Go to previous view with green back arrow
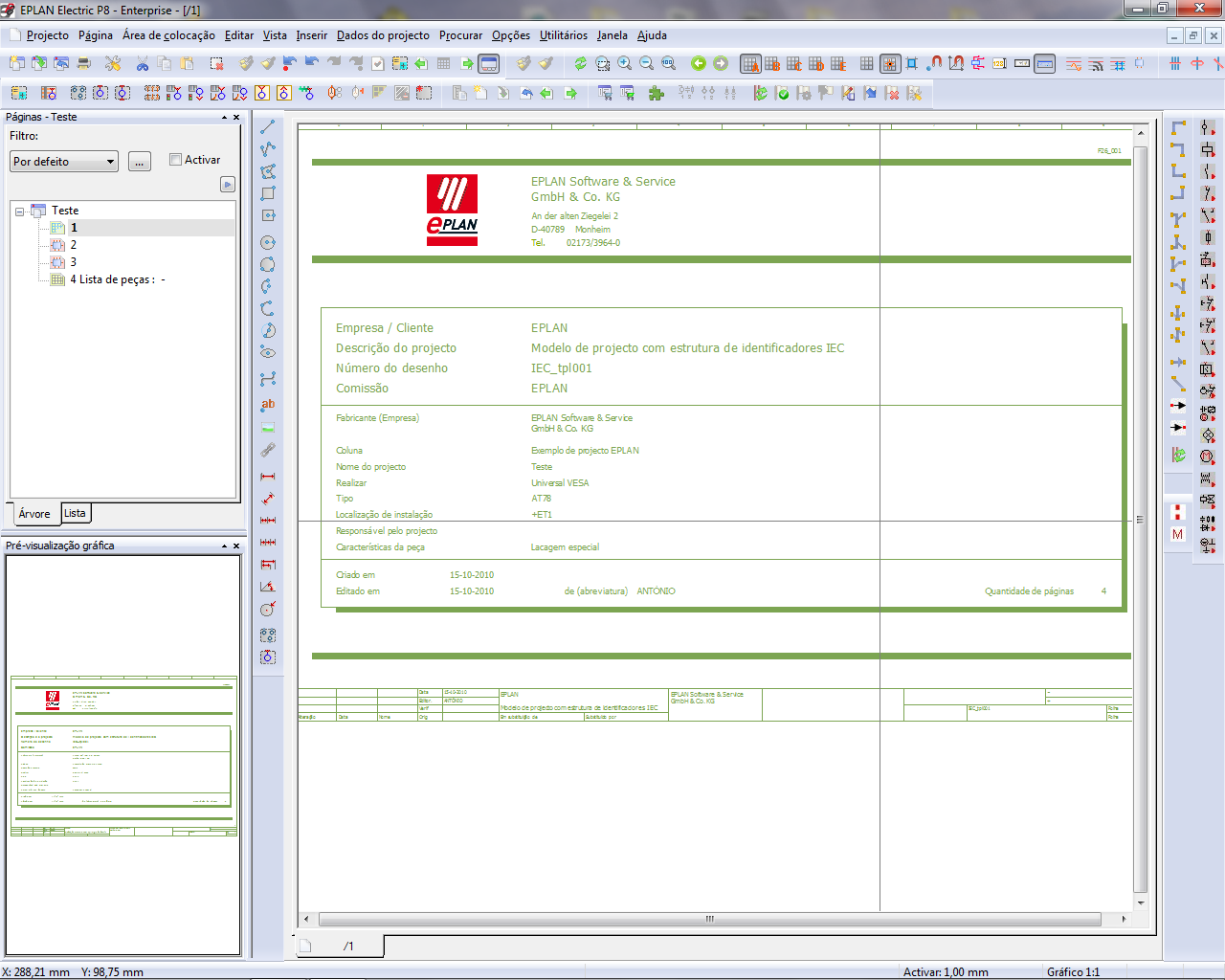The image size is (1225, 980). [699, 63]
